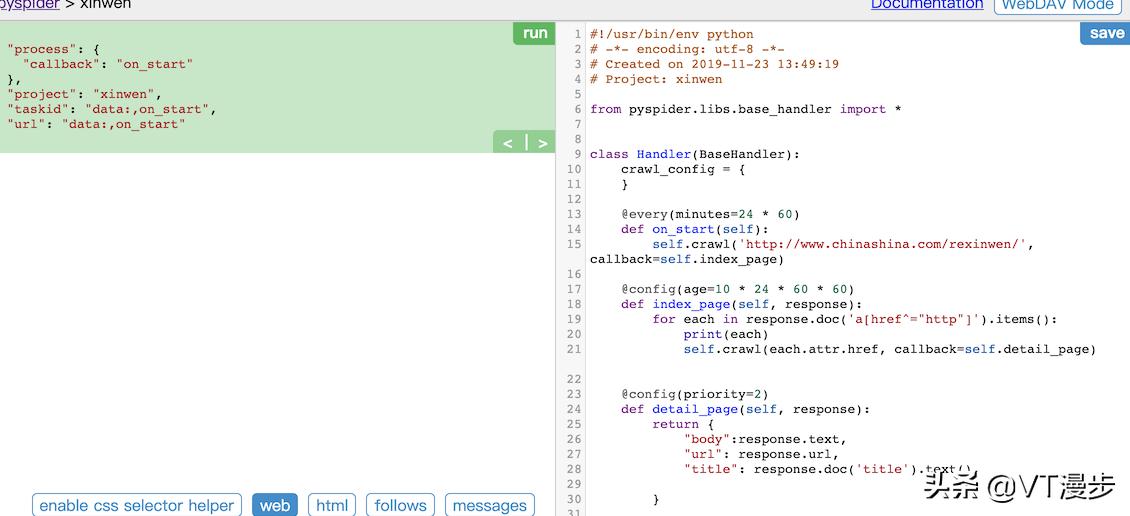The width and height of the screenshot is (1130, 516).
Task: Click the xinwen project name
Action: [x=105, y=5]
